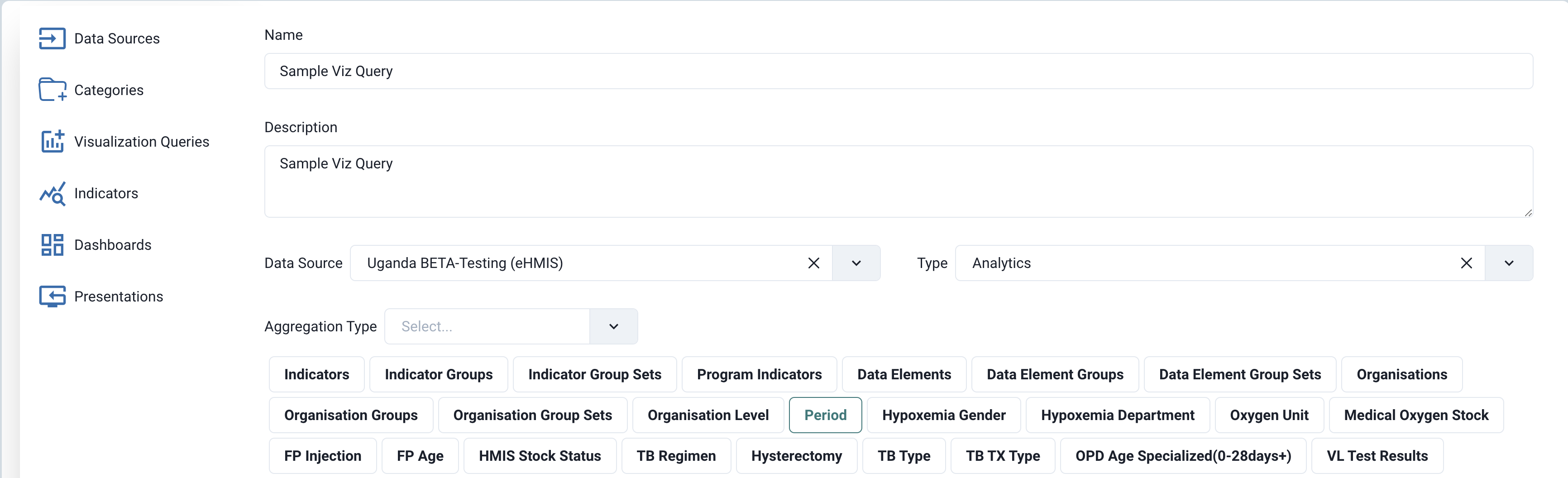Choose OPD Age Specialized(0-28days+) button
This screenshot has width=1568, height=478.
(1183, 456)
